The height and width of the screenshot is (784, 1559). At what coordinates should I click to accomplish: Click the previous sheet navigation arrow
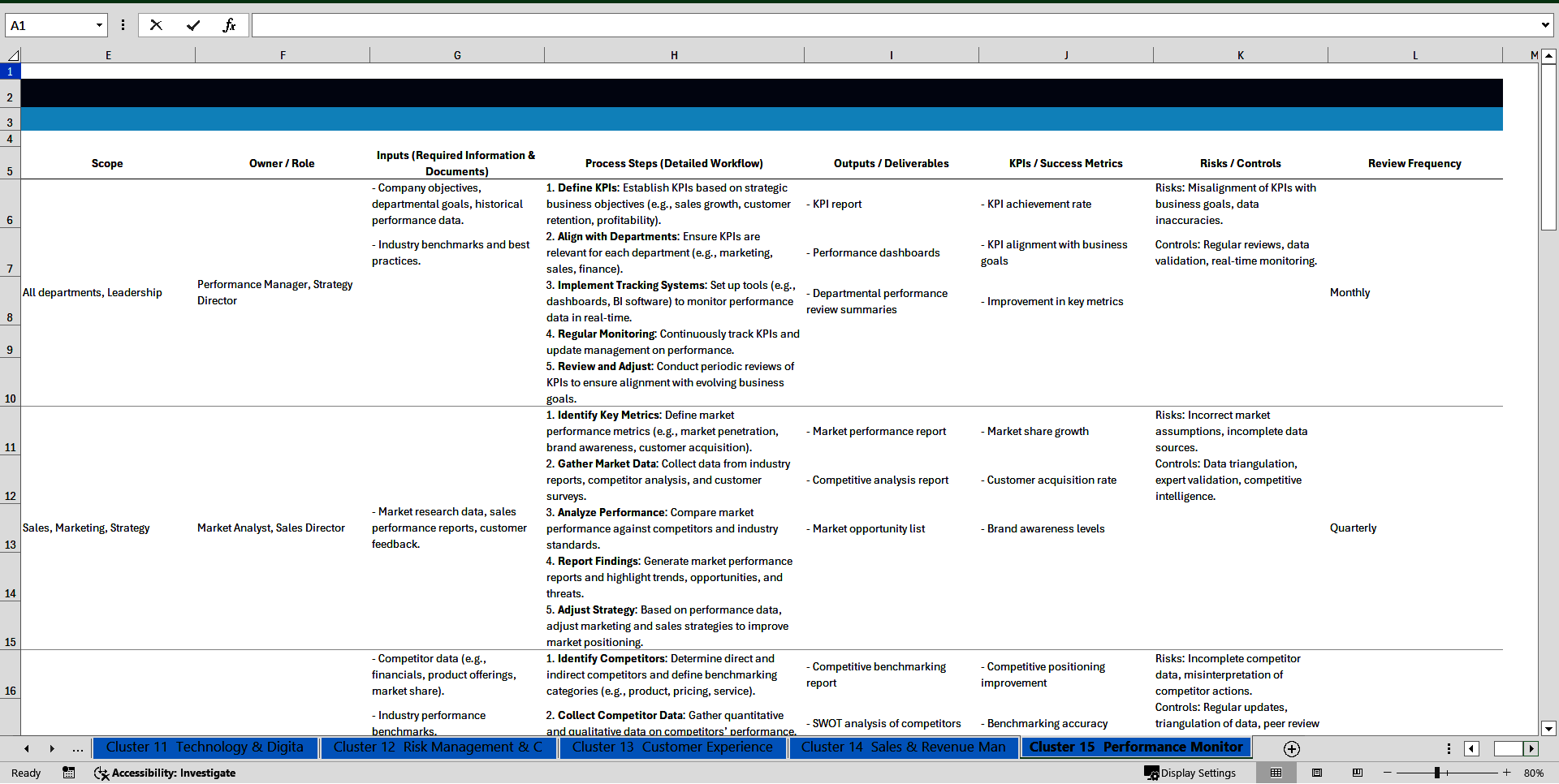pyautogui.click(x=26, y=748)
